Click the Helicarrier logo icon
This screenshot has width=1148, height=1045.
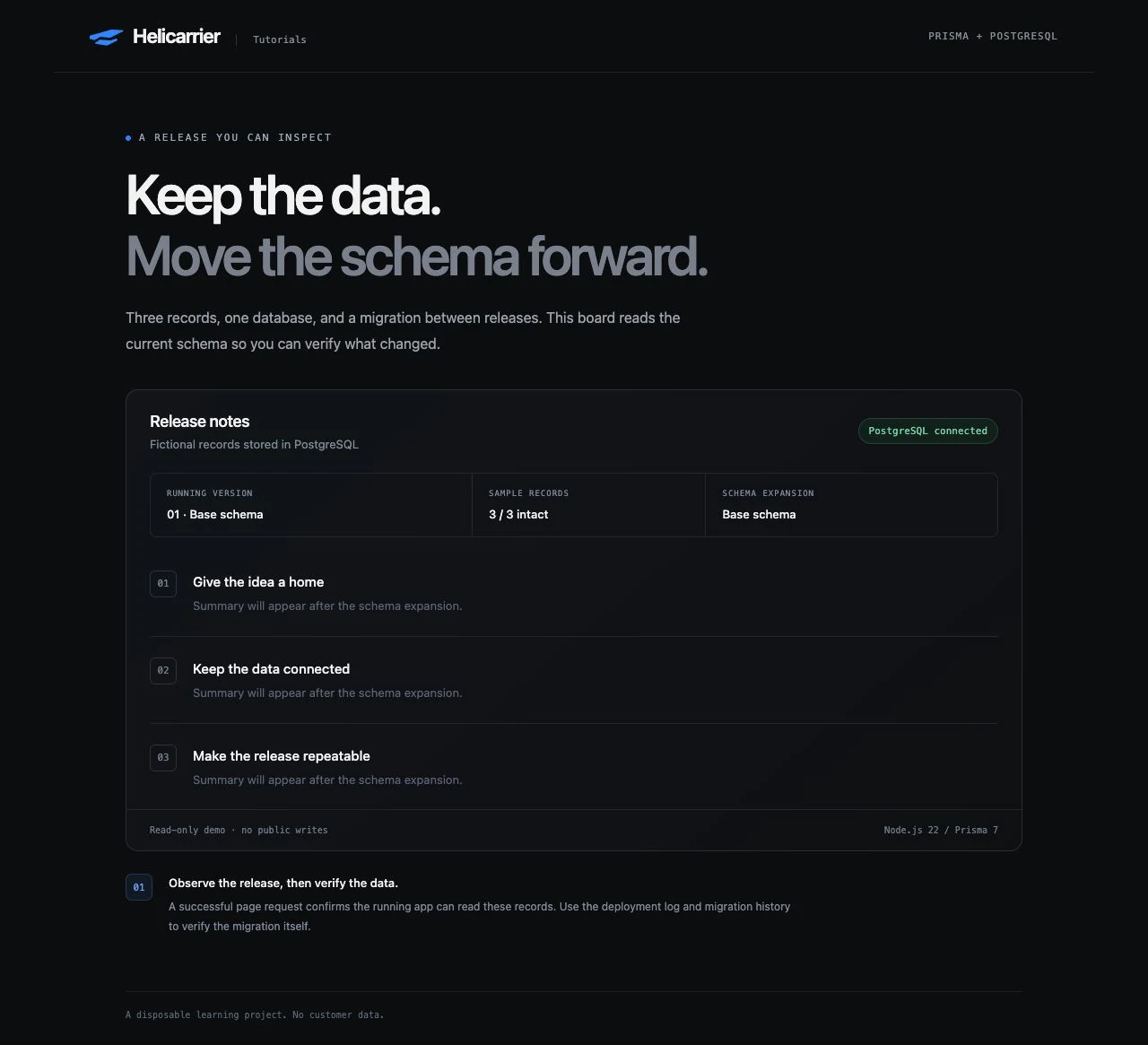pyautogui.click(x=106, y=37)
